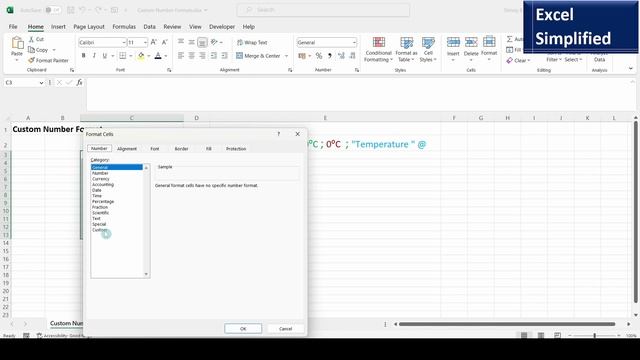
Task: Click the Format Cells help question mark
Action: pyautogui.click(x=279, y=134)
